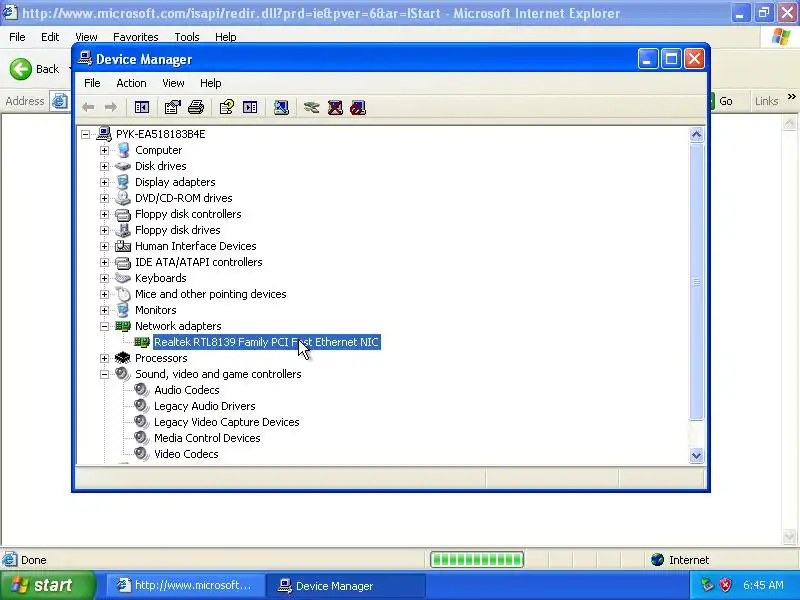The image size is (800, 600).
Task: Open the Device Manager File menu
Action: [x=92, y=83]
